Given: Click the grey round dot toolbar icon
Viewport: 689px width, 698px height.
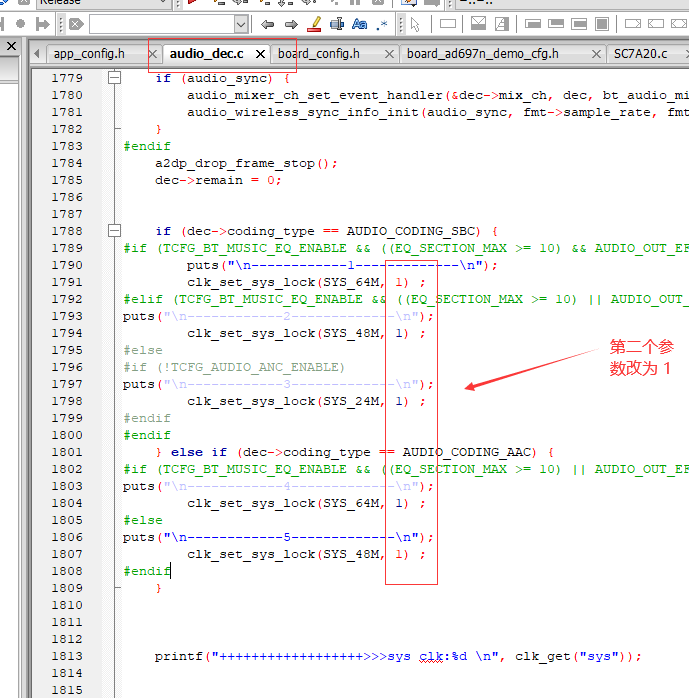Looking at the screenshot, I should coord(20,23).
